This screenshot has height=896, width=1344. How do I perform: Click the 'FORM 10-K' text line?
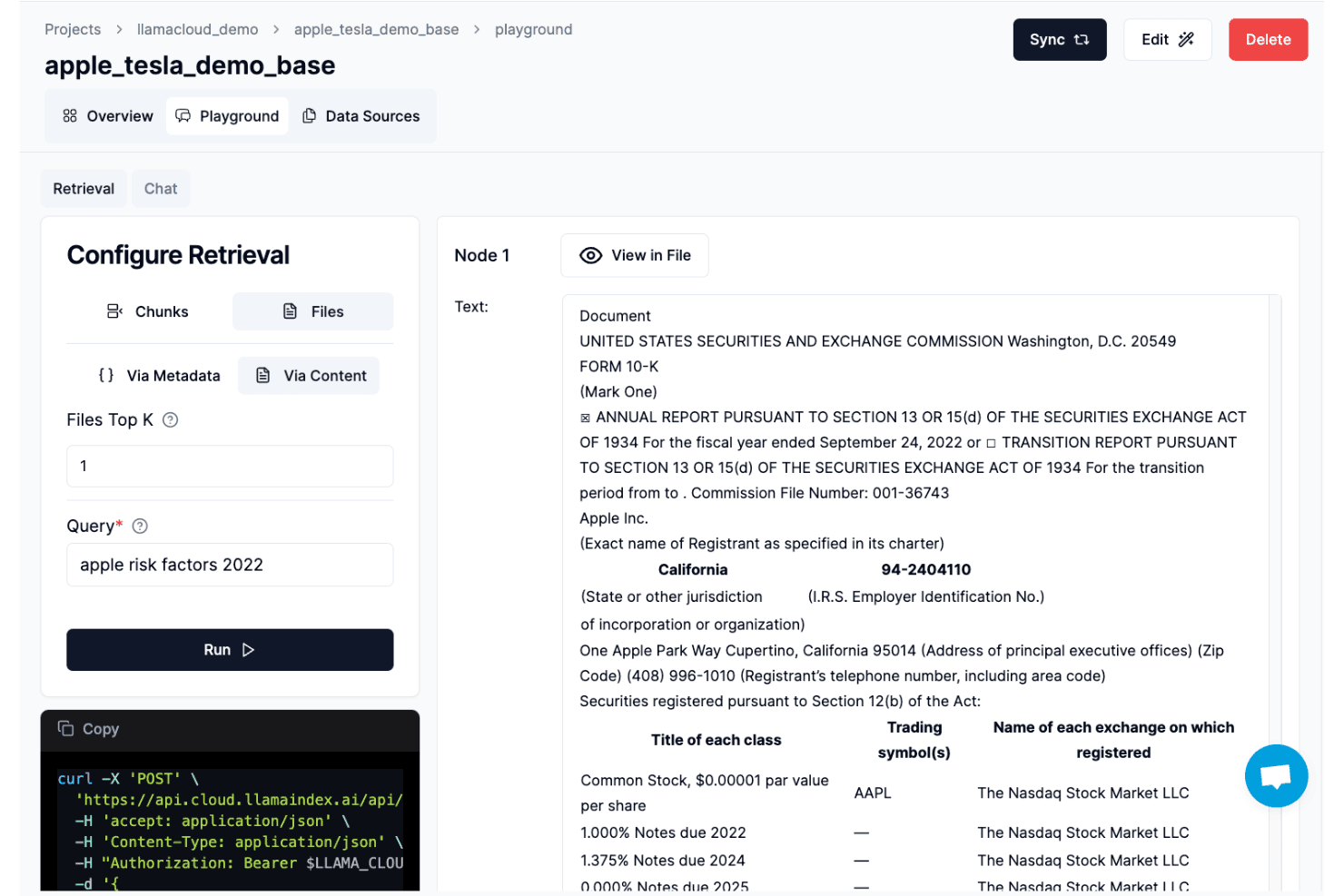click(619, 367)
